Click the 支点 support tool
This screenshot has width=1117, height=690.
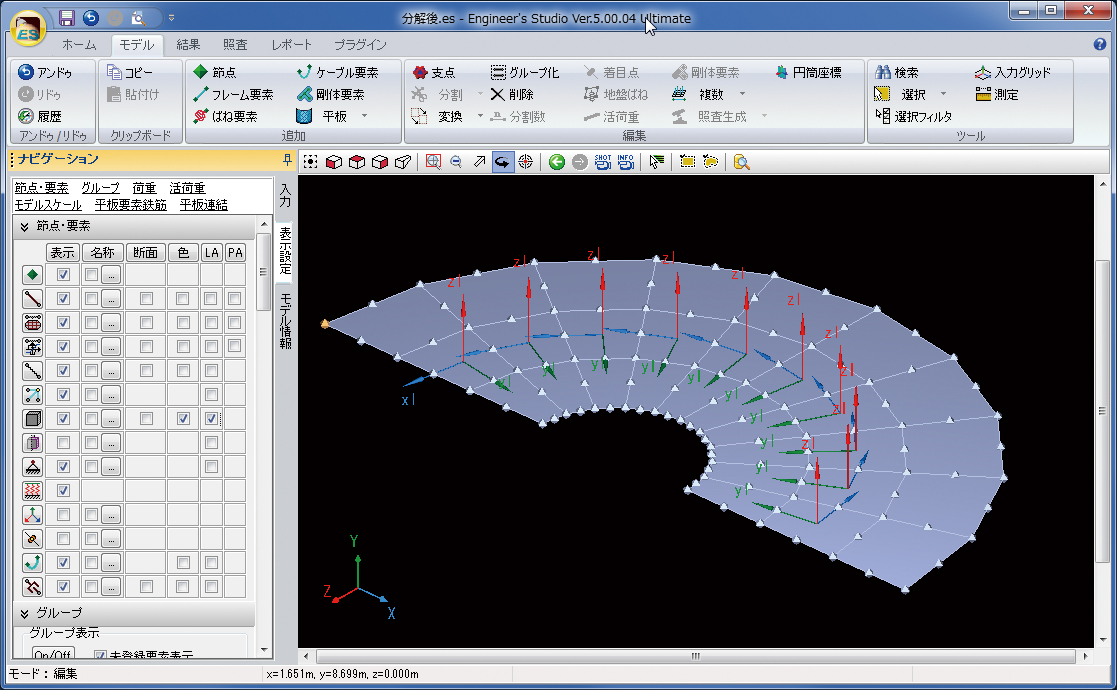pos(434,72)
